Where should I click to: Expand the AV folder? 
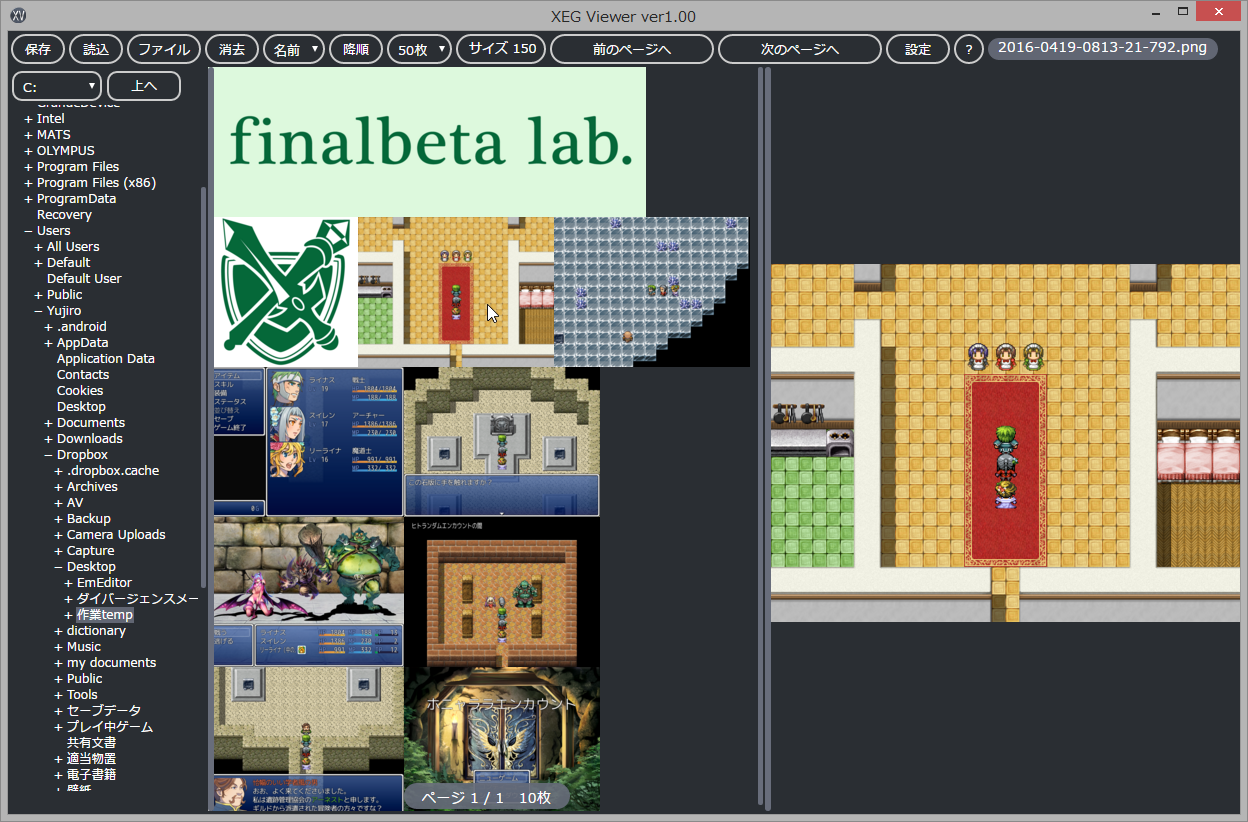[x=59, y=503]
